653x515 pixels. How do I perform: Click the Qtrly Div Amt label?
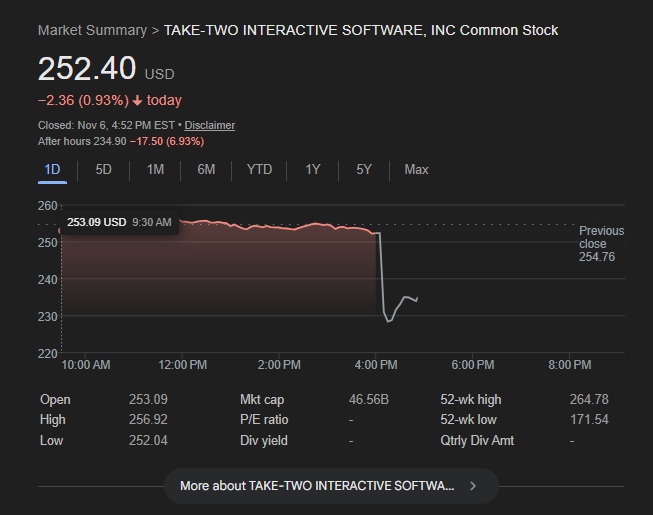(x=477, y=440)
